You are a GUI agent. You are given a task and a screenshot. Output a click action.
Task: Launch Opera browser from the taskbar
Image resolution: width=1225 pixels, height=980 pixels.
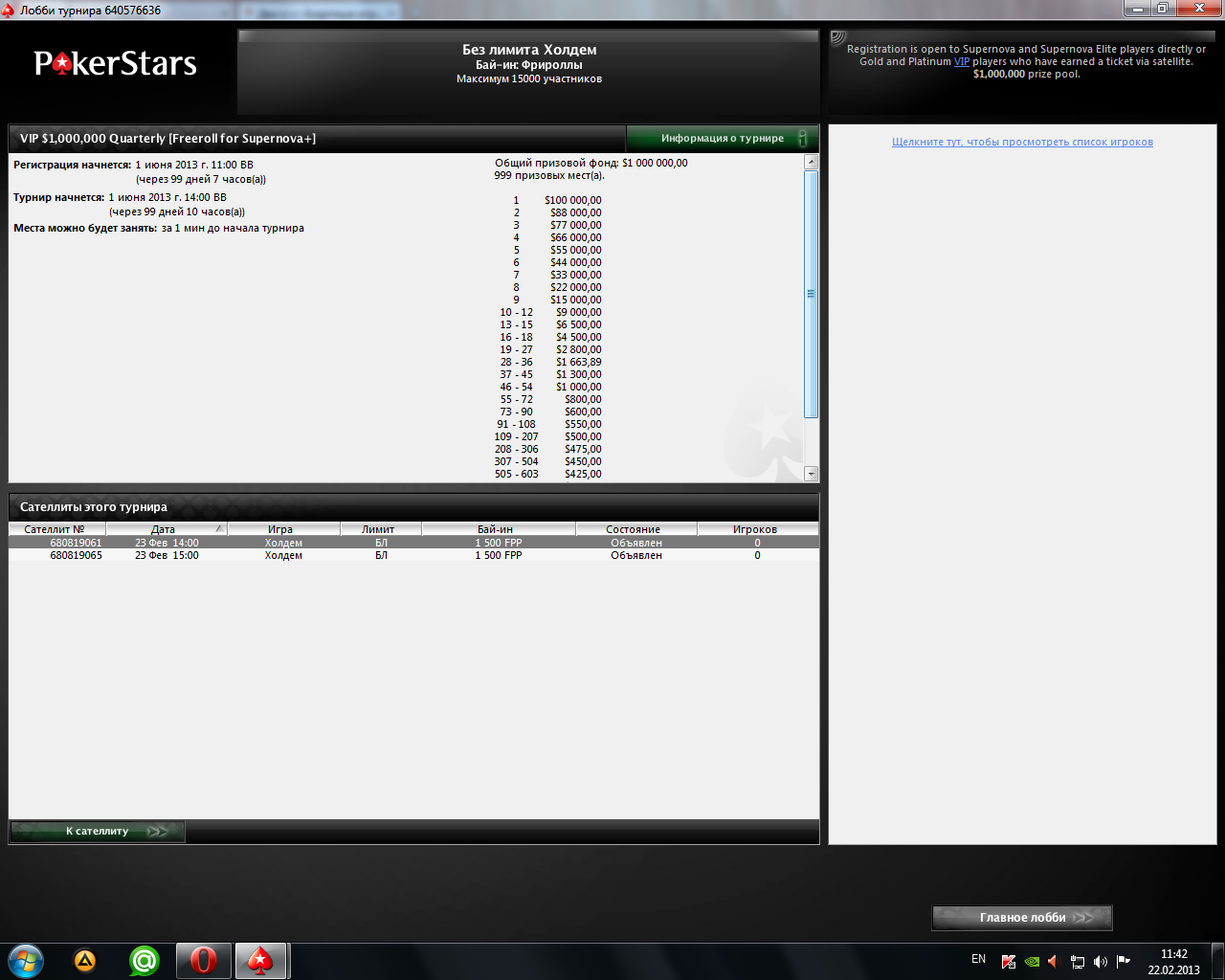click(204, 961)
